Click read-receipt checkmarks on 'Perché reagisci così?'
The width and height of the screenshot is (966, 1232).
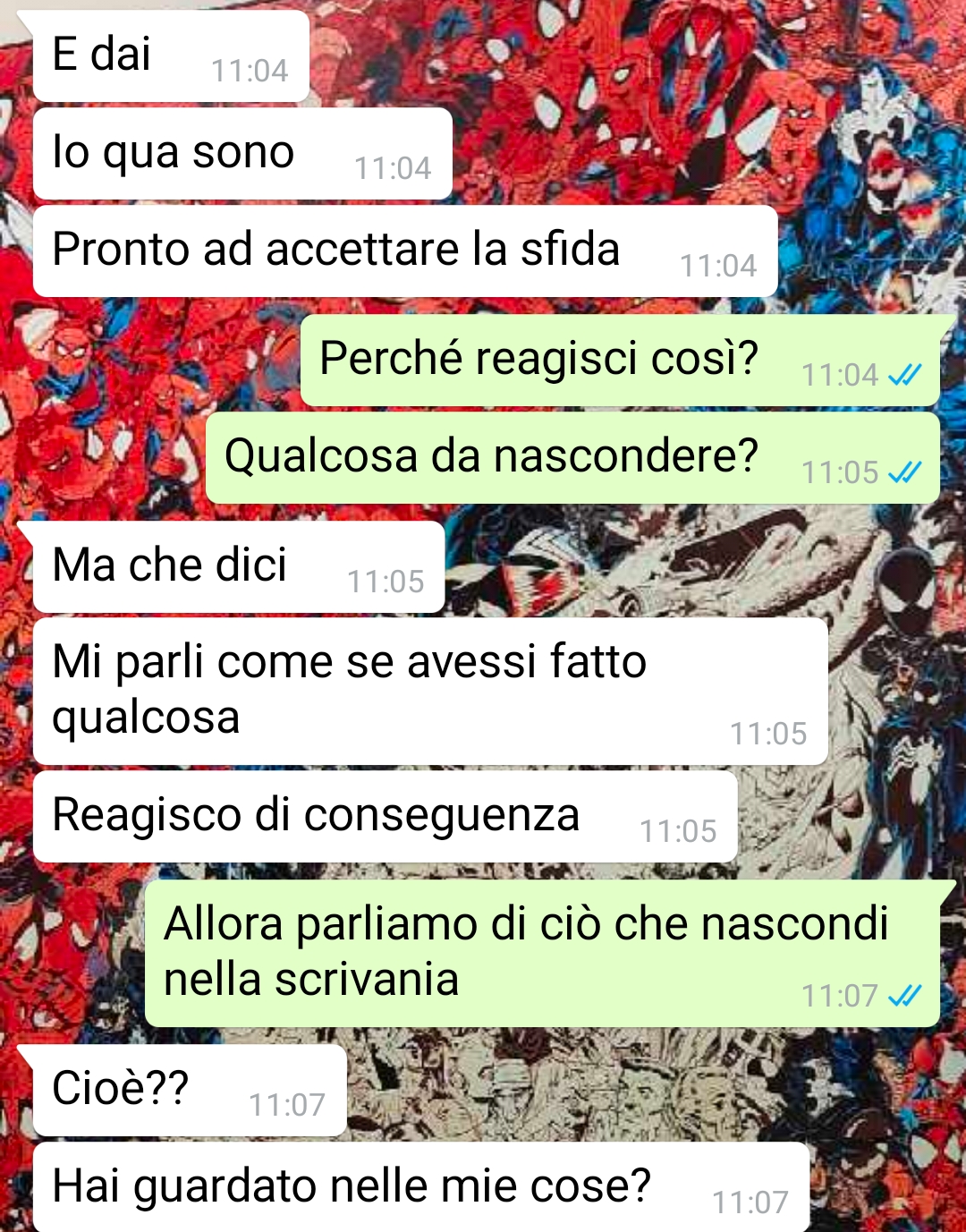[905, 375]
